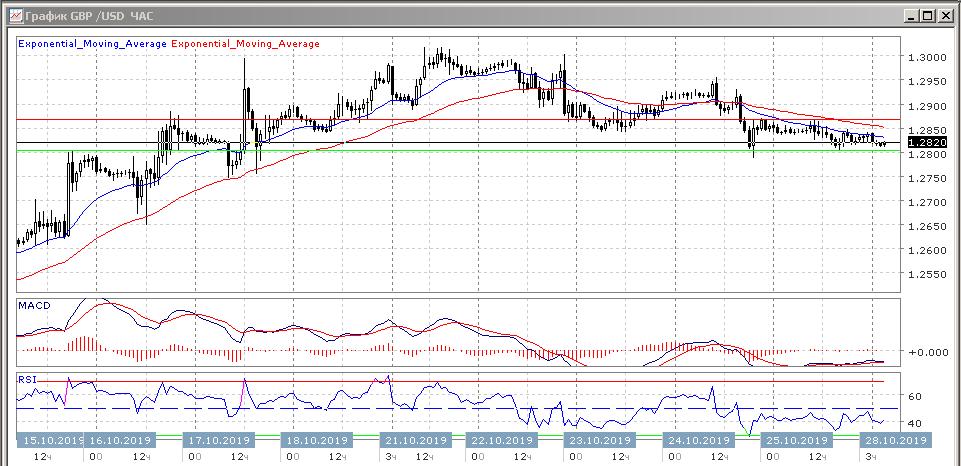Viewport: 961px width, 466px height.
Task: Select the 15.10.2019 date marker
Action: (48, 440)
